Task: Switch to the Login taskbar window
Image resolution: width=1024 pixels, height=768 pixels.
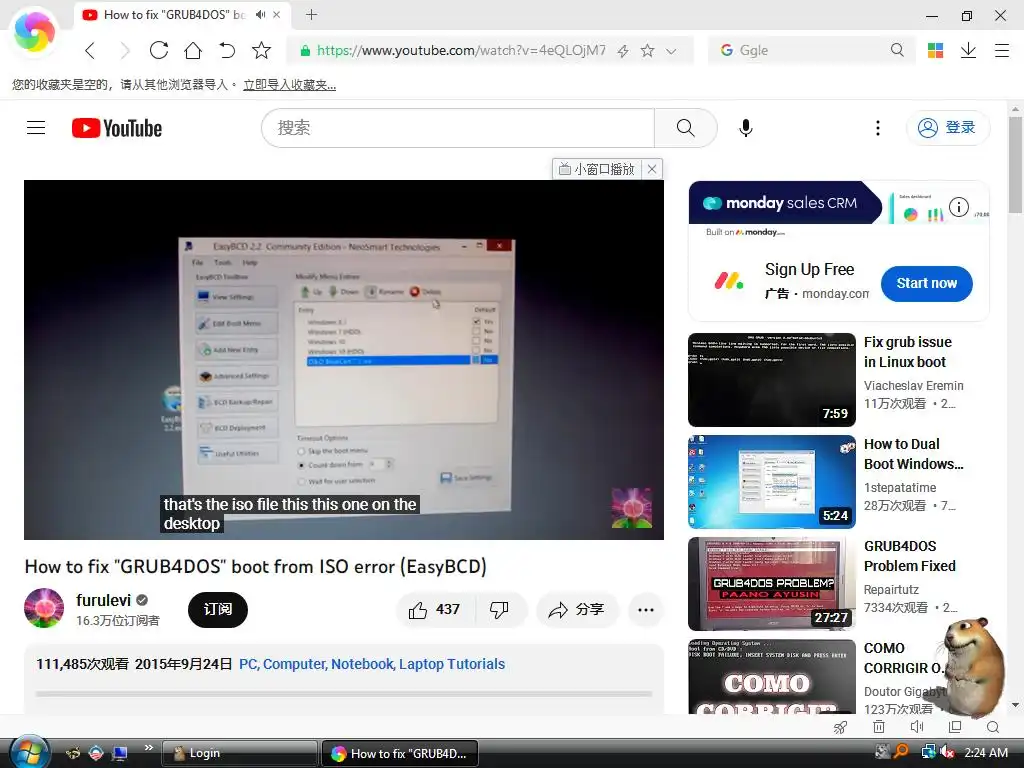Action: click(x=239, y=753)
